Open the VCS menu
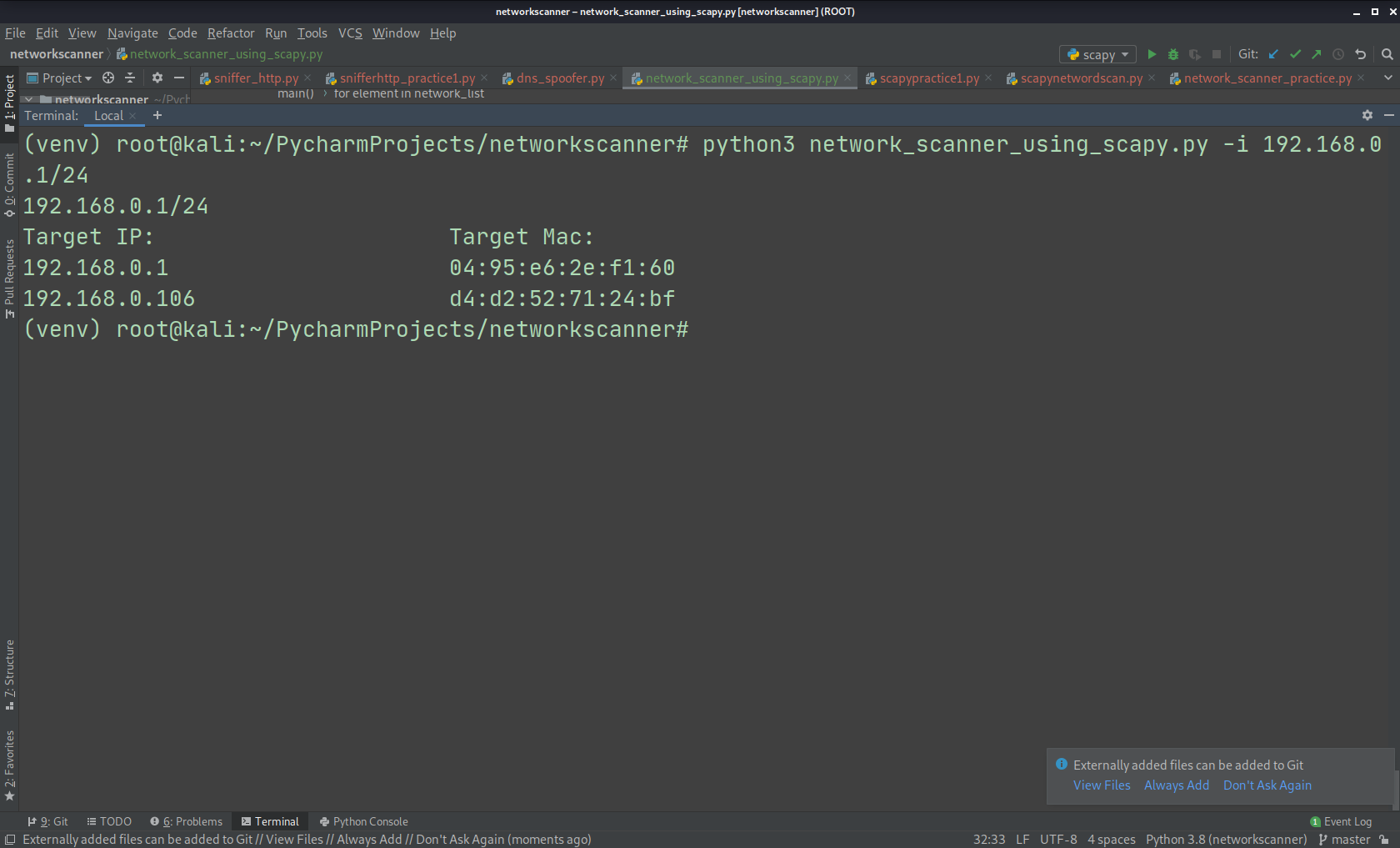The height and width of the screenshot is (848, 1400). click(350, 33)
